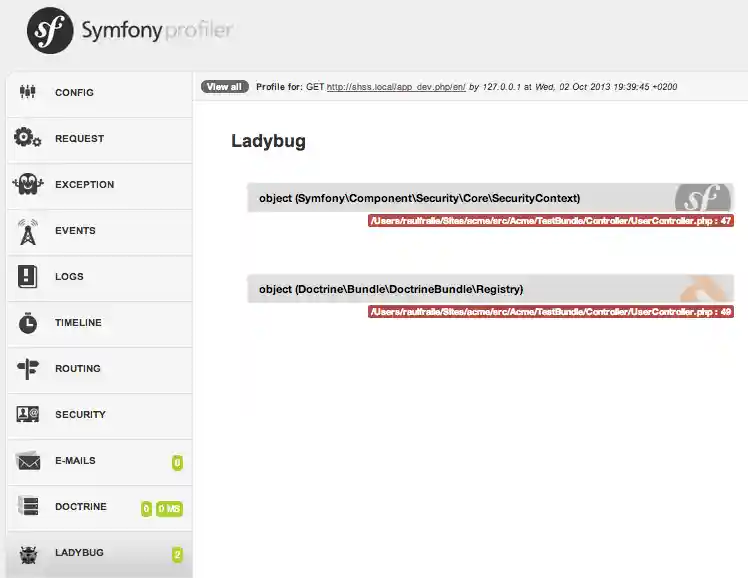This screenshot has height=578, width=748.
Task: Open the REQUEST panel
Action: tap(100, 139)
